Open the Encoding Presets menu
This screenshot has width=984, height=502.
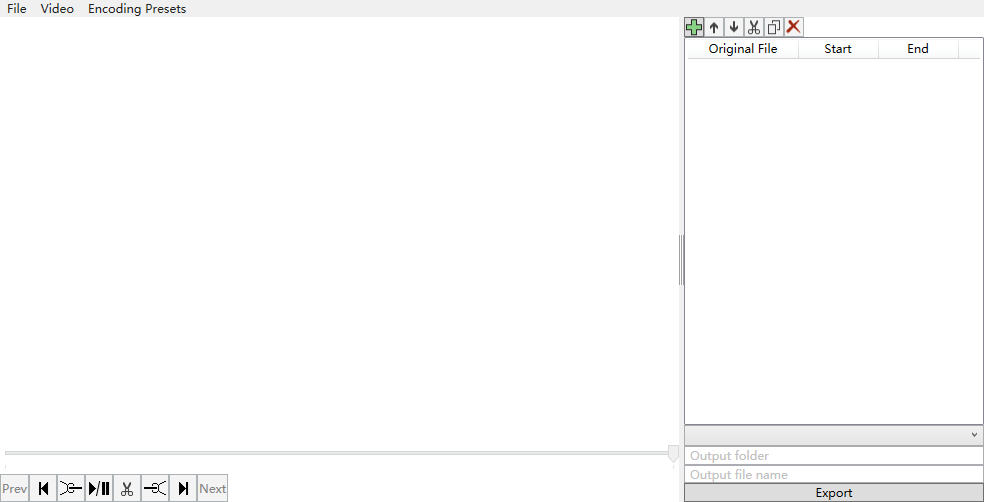[x=137, y=9]
